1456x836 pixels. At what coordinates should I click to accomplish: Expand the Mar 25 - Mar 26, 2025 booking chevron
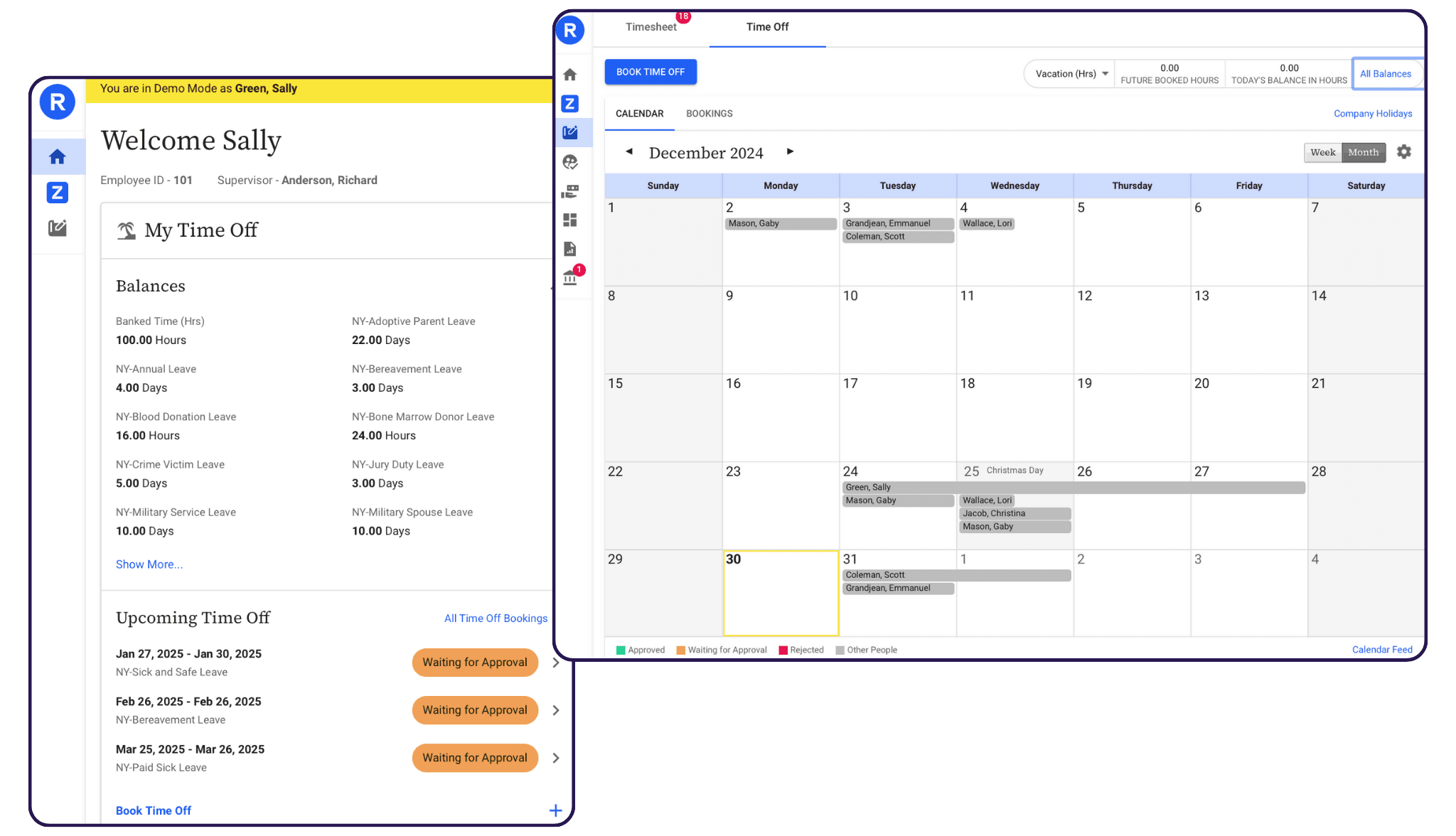pyautogui.click(x=556, y=758)
